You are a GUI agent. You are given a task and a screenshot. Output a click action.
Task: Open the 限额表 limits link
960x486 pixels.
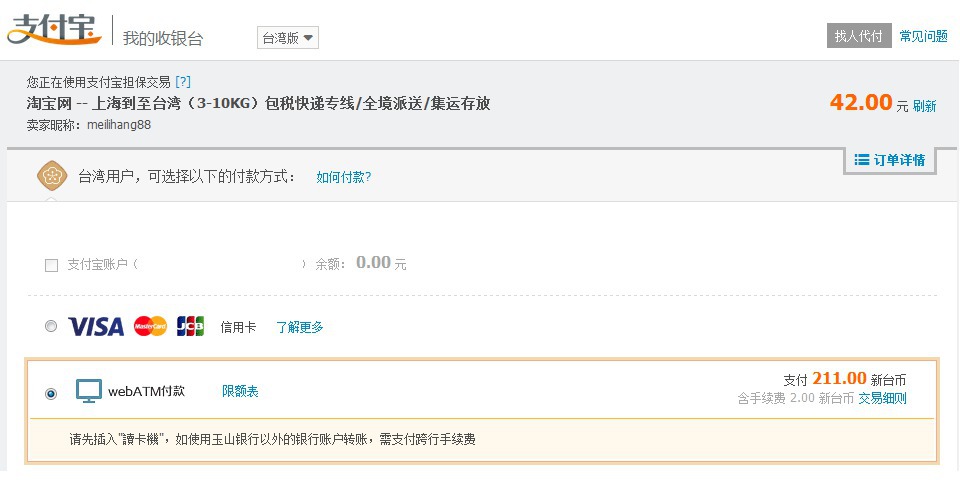240,391
